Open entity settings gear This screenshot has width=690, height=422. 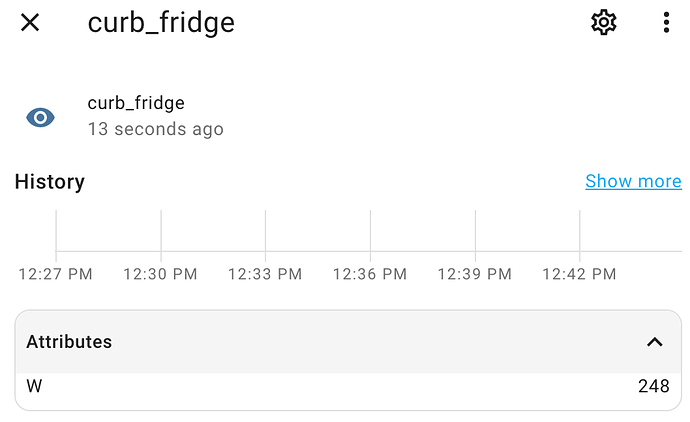coord(603,22)
